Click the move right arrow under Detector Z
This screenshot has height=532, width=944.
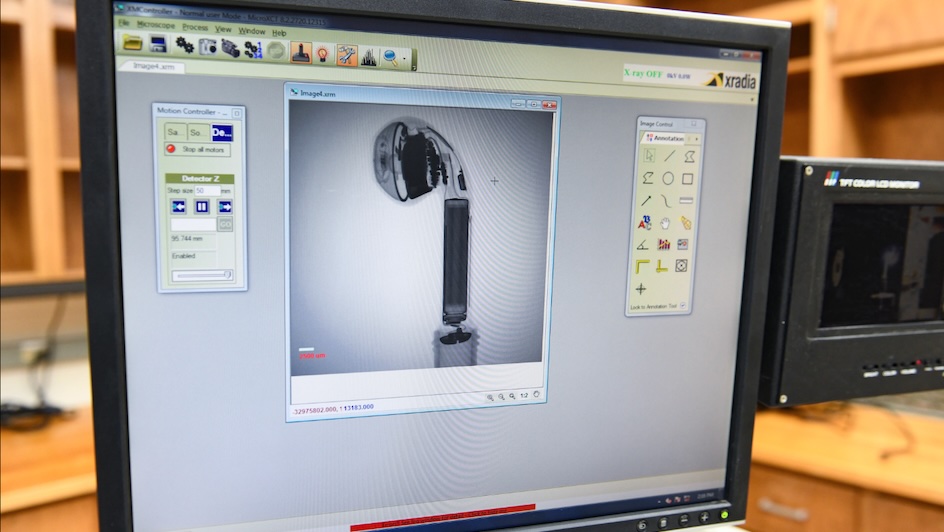point(225,207)
